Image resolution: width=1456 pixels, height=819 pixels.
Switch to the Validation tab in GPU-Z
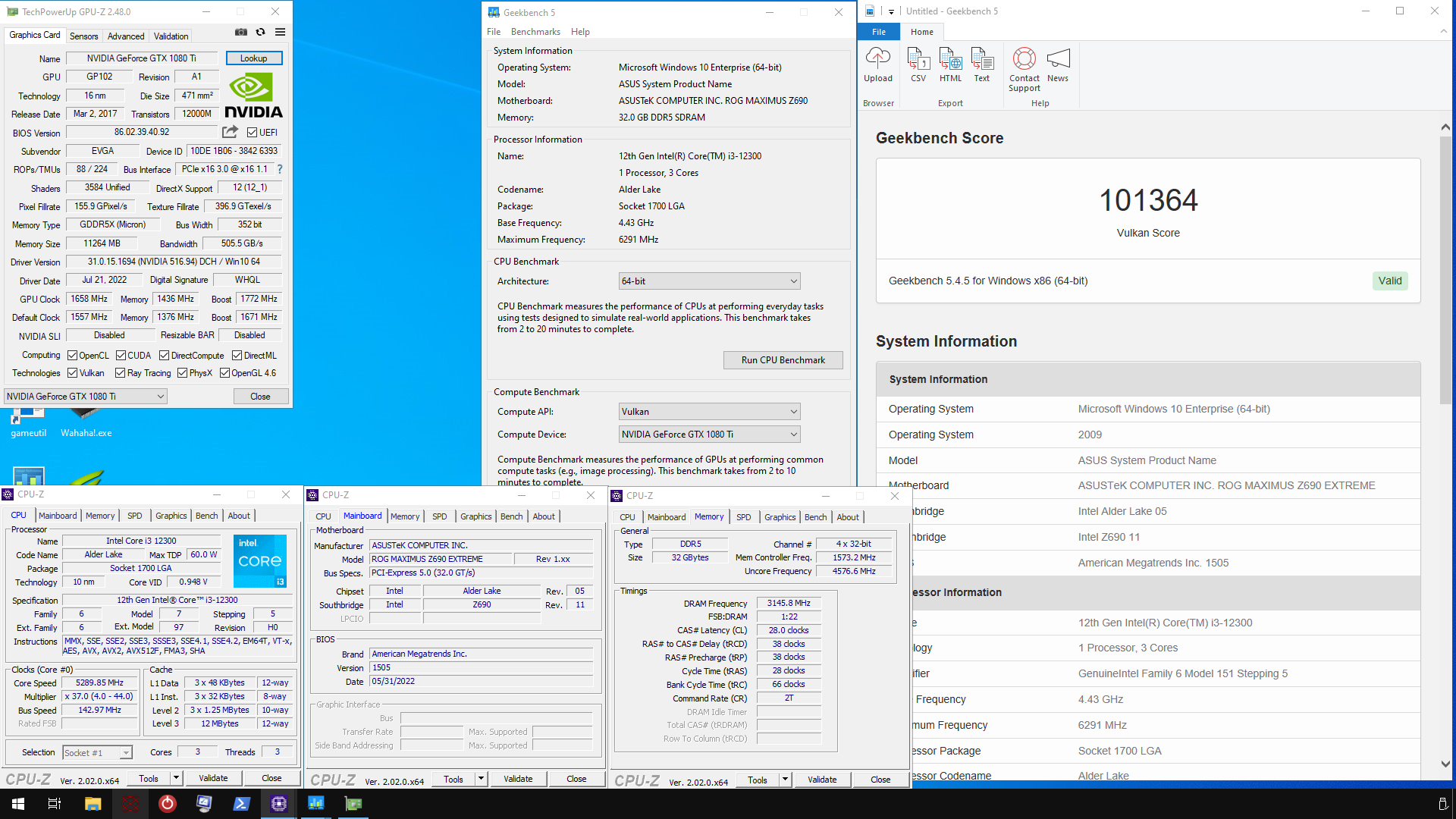coord(171,36)
